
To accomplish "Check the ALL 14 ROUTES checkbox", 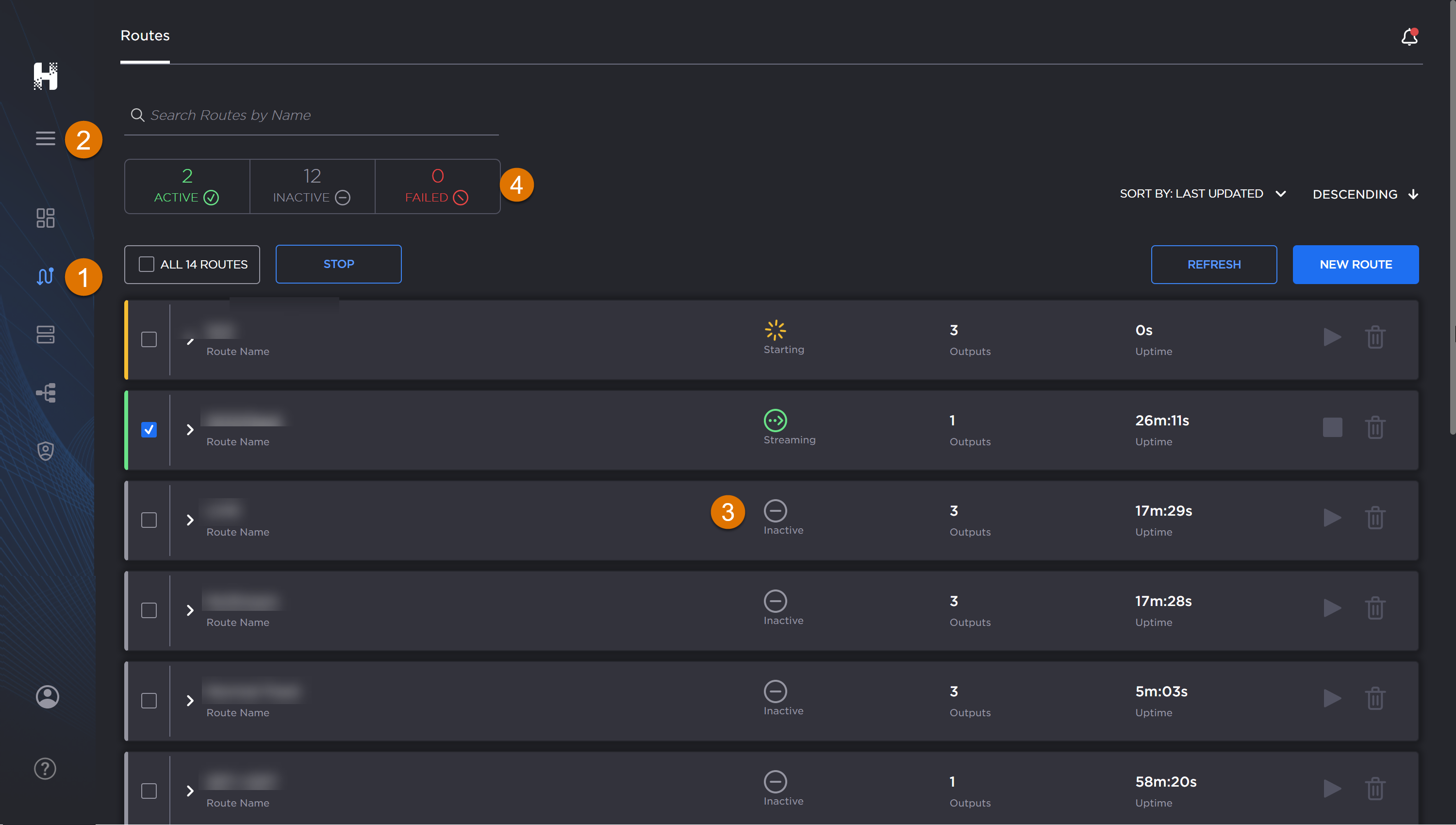I will pyautogui.click(x=147, y=264).
